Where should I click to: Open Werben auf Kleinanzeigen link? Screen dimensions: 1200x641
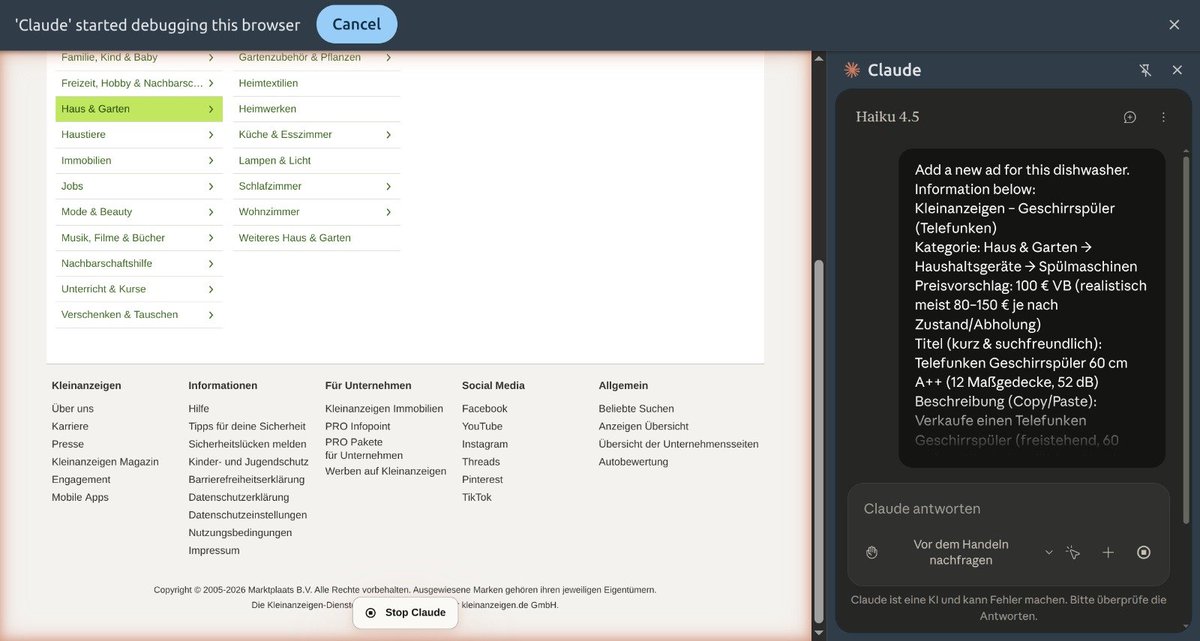[x=386, y=471]
